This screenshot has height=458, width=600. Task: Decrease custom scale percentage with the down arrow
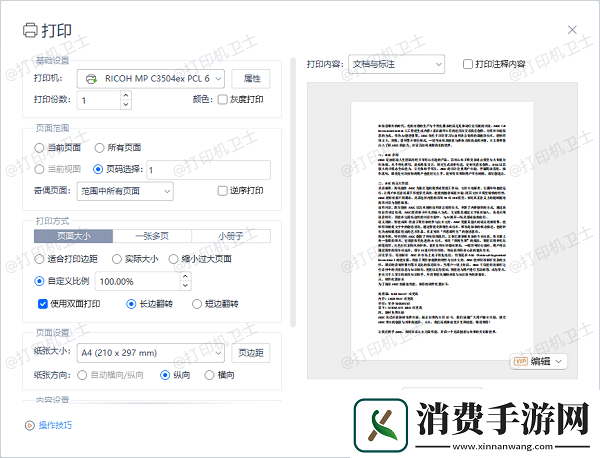185,286
